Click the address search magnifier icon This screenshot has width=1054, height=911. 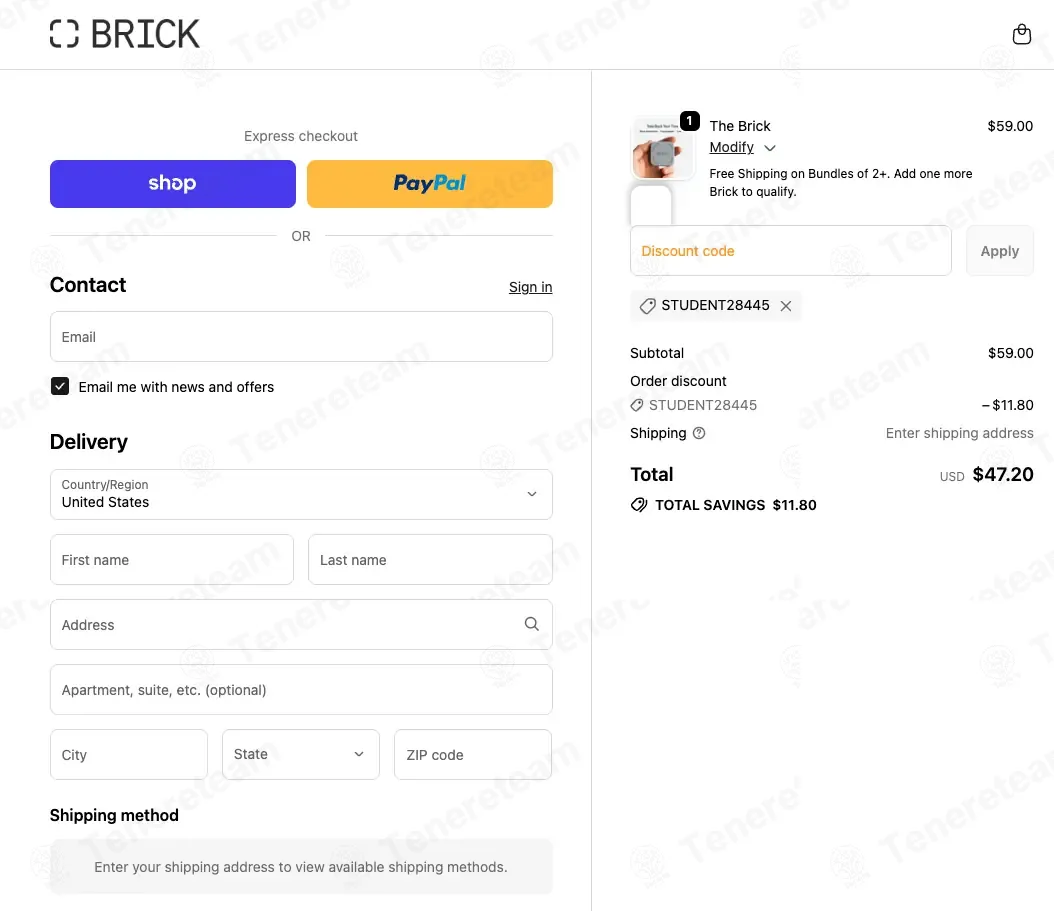point(531,624)
